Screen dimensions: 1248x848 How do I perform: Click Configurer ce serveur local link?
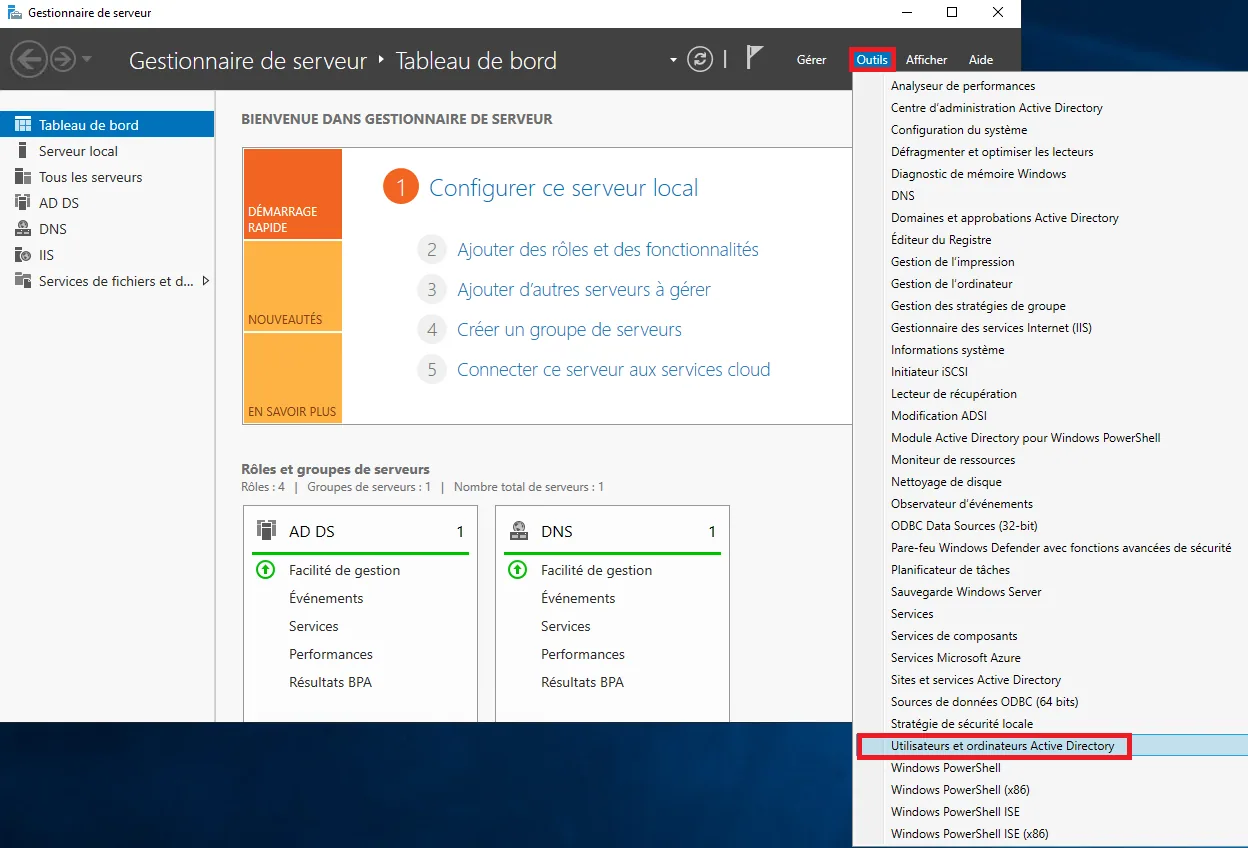click(x=564, y=188)
